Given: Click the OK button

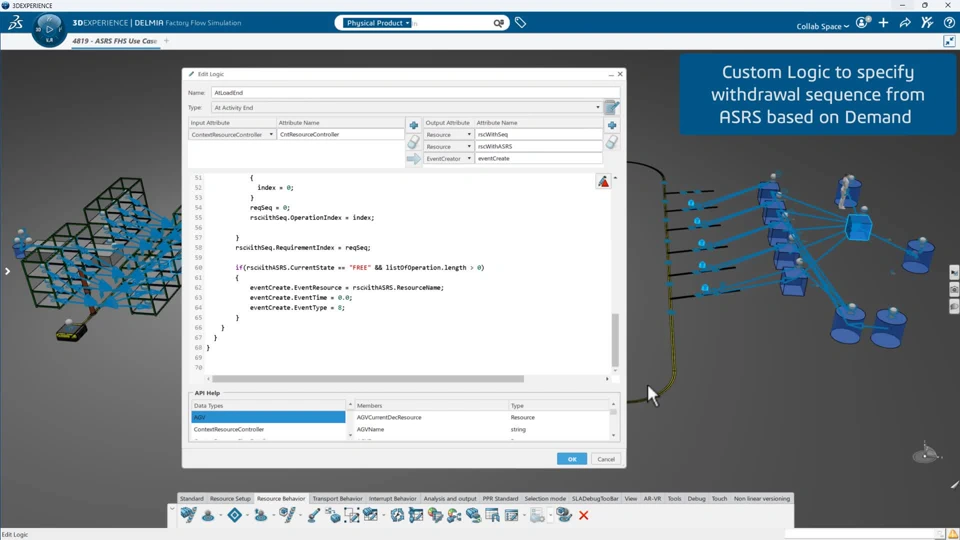Looking at the screenshot, I should click(572, 459).
